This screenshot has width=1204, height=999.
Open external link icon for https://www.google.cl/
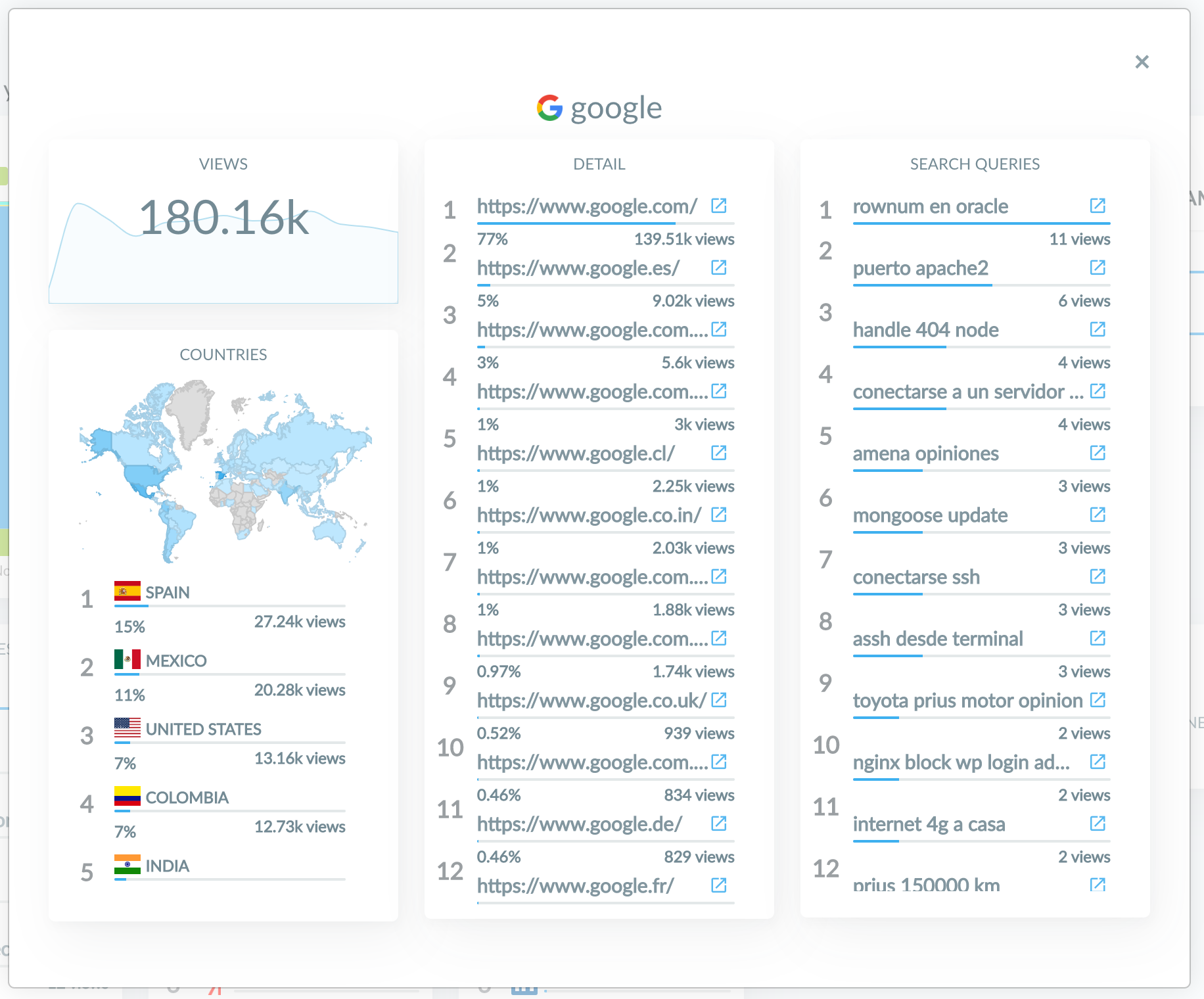pyautogui.click(x=719, y=453)
